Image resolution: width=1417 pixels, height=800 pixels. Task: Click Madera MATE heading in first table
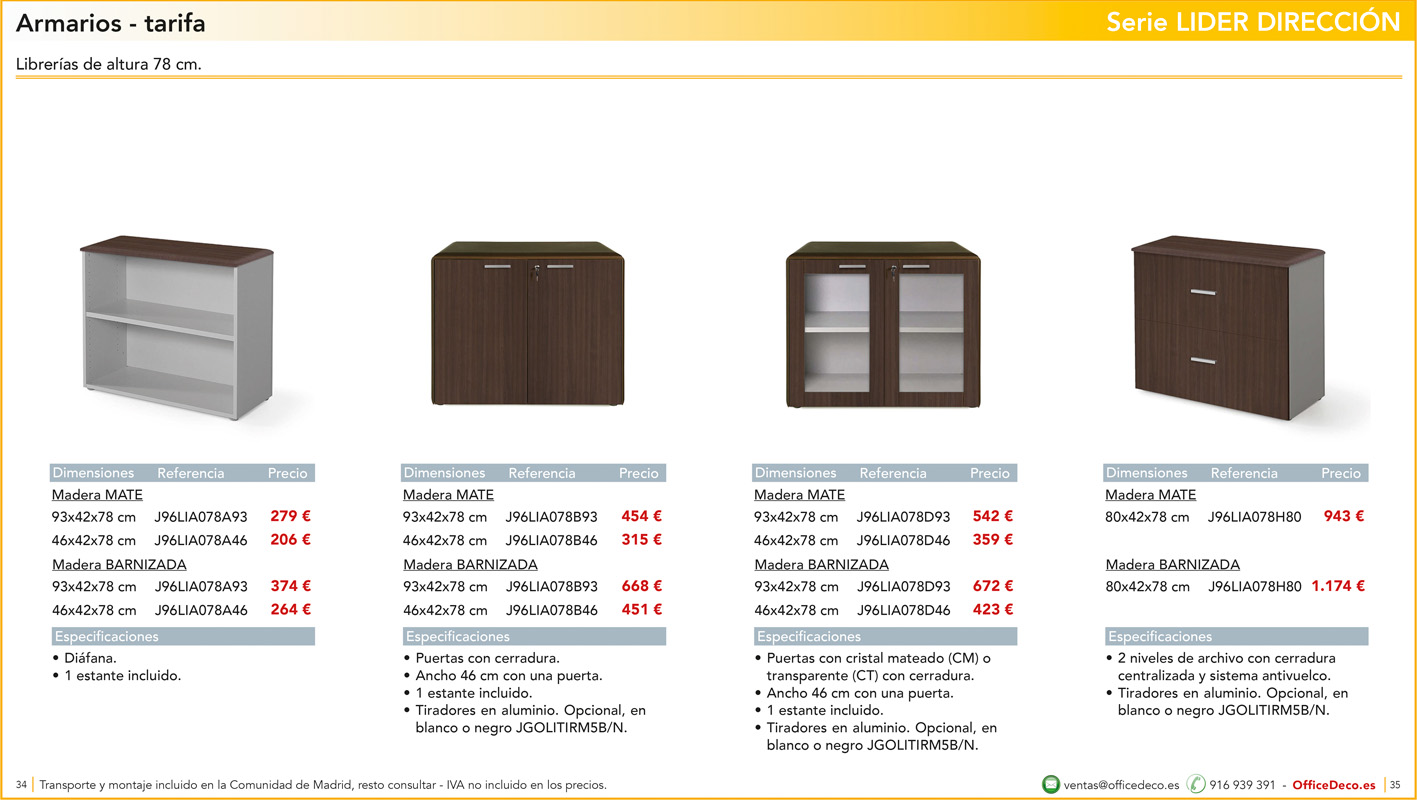96,494
